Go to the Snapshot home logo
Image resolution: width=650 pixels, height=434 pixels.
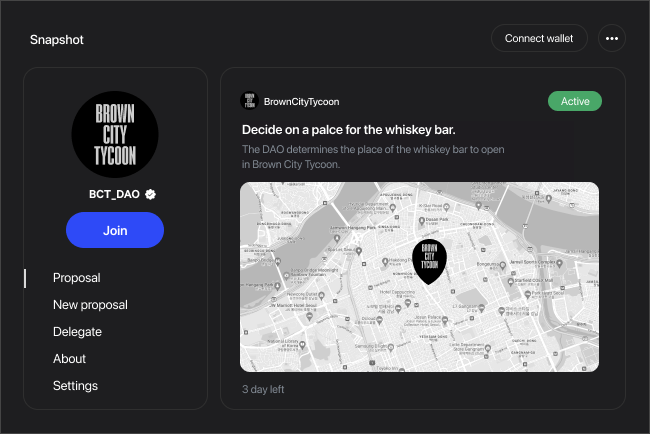pos(57,40)
